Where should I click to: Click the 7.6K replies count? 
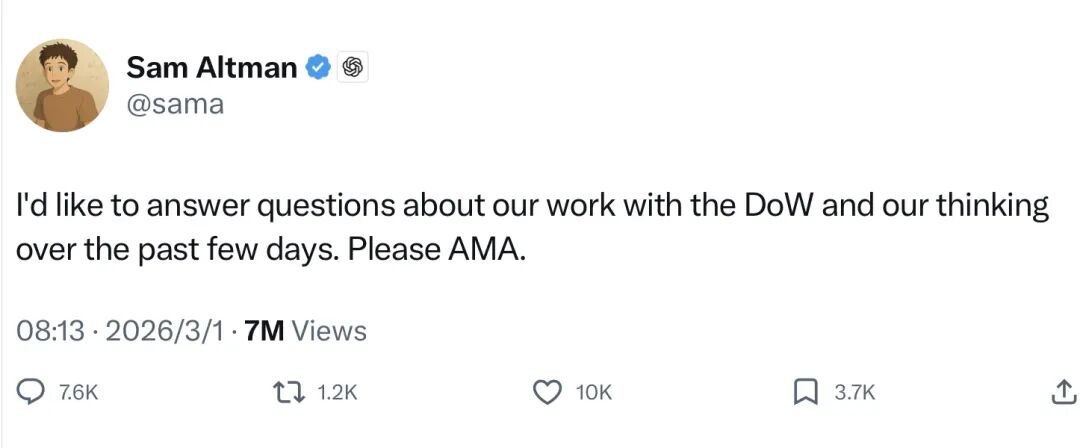pyautogui.click(x=78, y=394)
